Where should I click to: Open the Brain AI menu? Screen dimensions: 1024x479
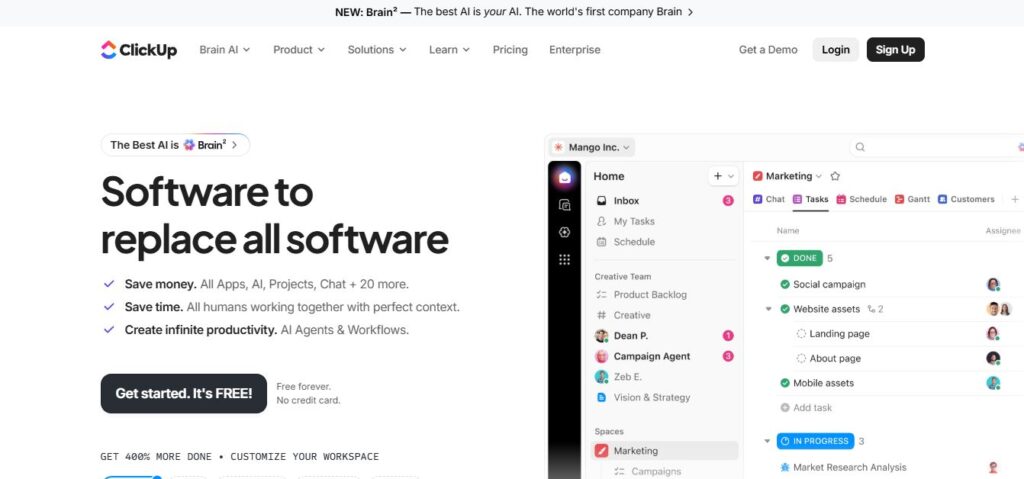click(225, 50)
